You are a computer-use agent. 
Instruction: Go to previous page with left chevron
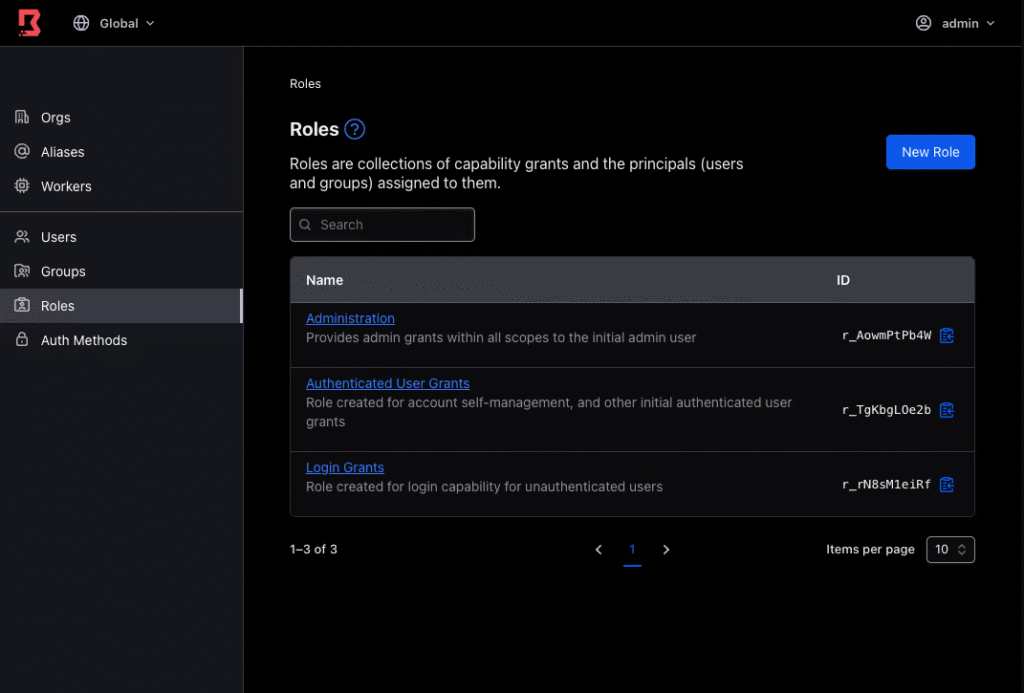pos(598,550)
